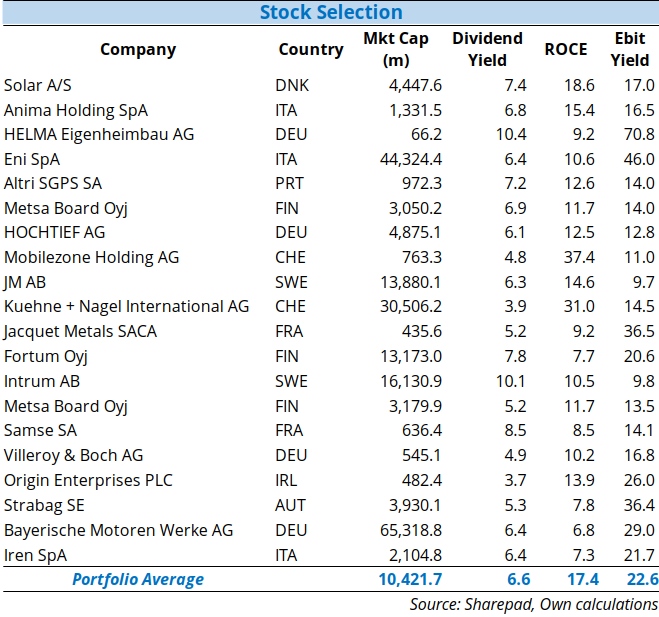Image resolution: width=659 pixels, height=617 pixels.
Task: Click the Jacquet Metals SACA company name
Action: coord(80,332)
